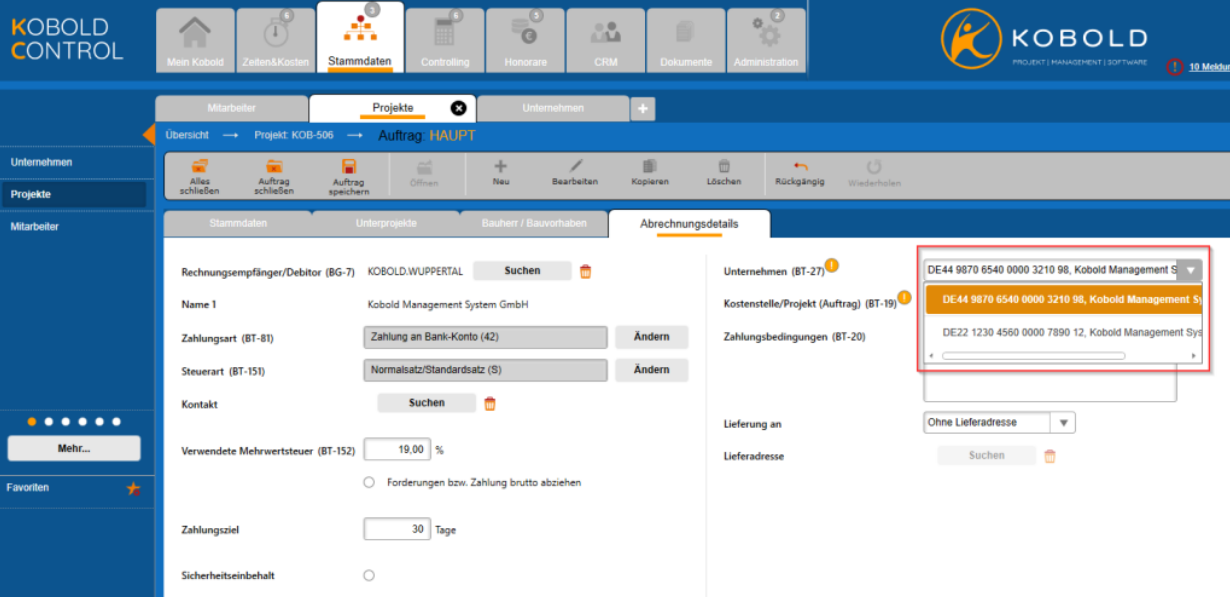Open the Administration gears module

click(x=766, y=41)
